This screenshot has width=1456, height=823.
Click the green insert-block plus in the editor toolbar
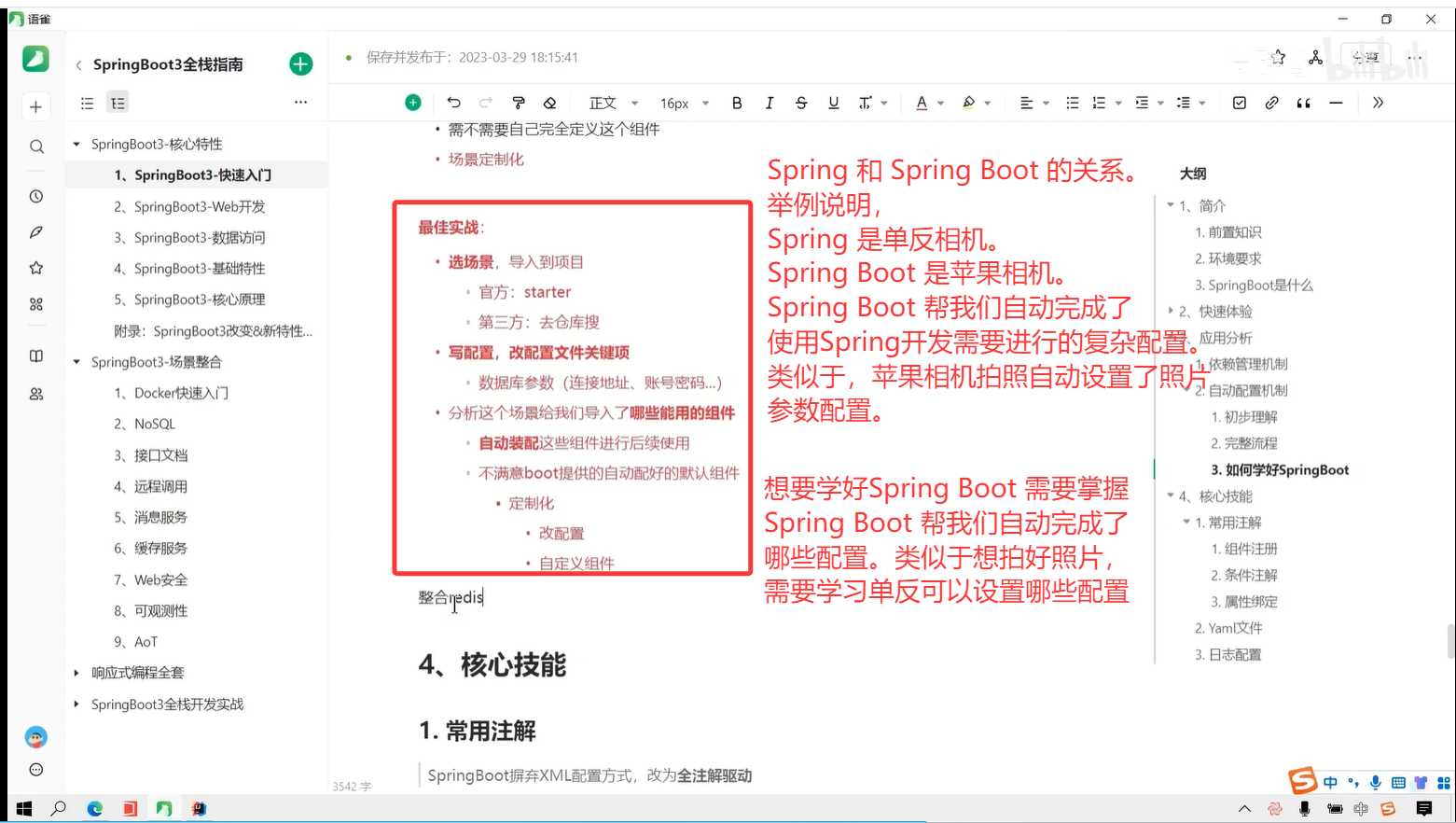pyautogui.click(x=413, y=103)
